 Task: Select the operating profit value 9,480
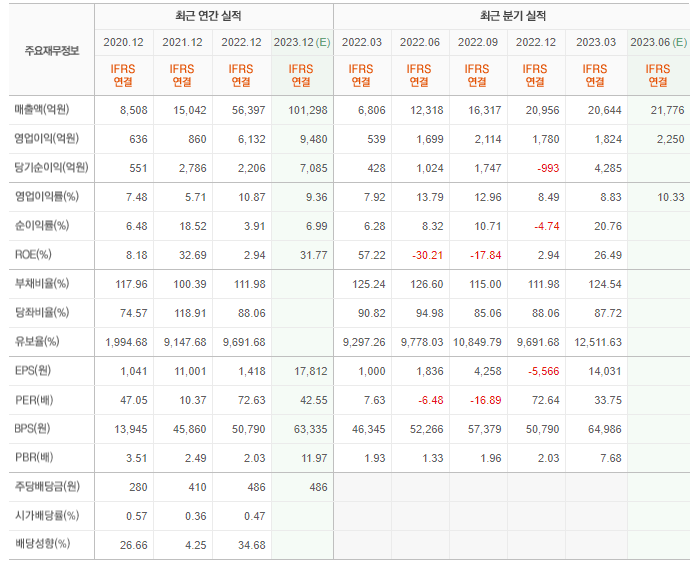click(x=313, y=139)
